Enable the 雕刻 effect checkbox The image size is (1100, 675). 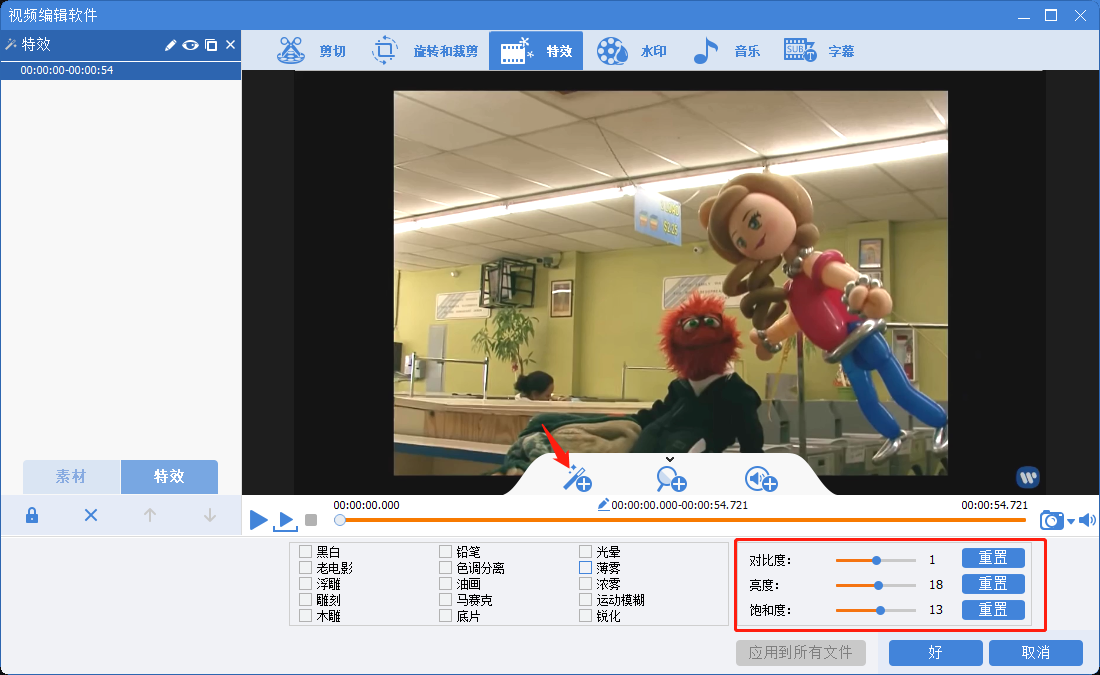click(x=305, y=600)
